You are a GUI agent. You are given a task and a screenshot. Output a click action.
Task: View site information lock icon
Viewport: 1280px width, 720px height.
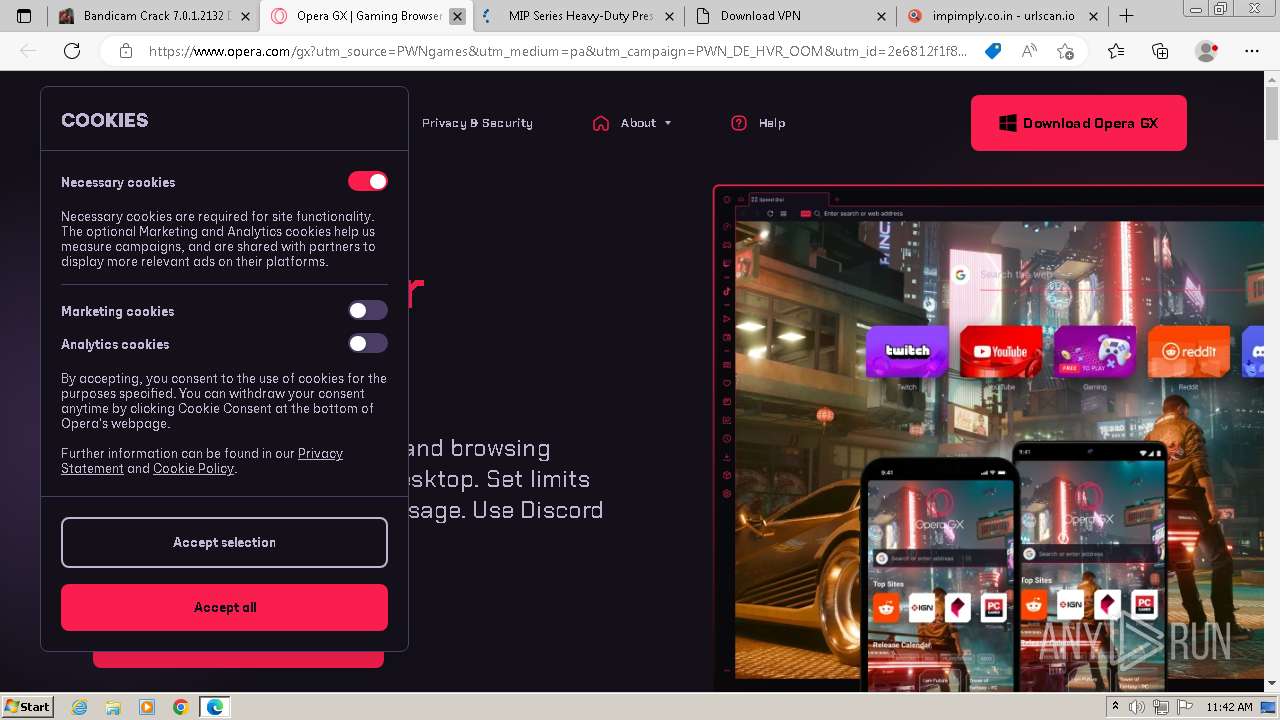125,51
